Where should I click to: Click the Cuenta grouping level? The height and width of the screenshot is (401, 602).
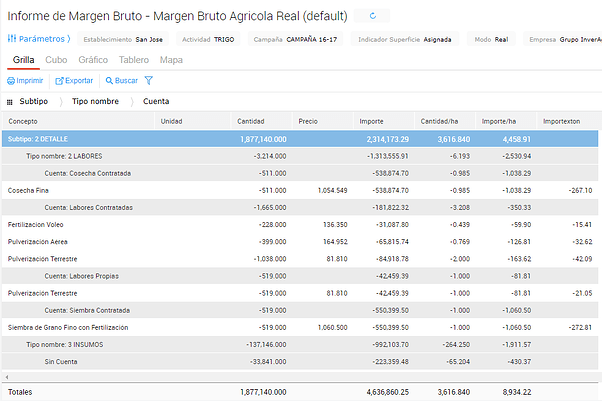[156, 101]
